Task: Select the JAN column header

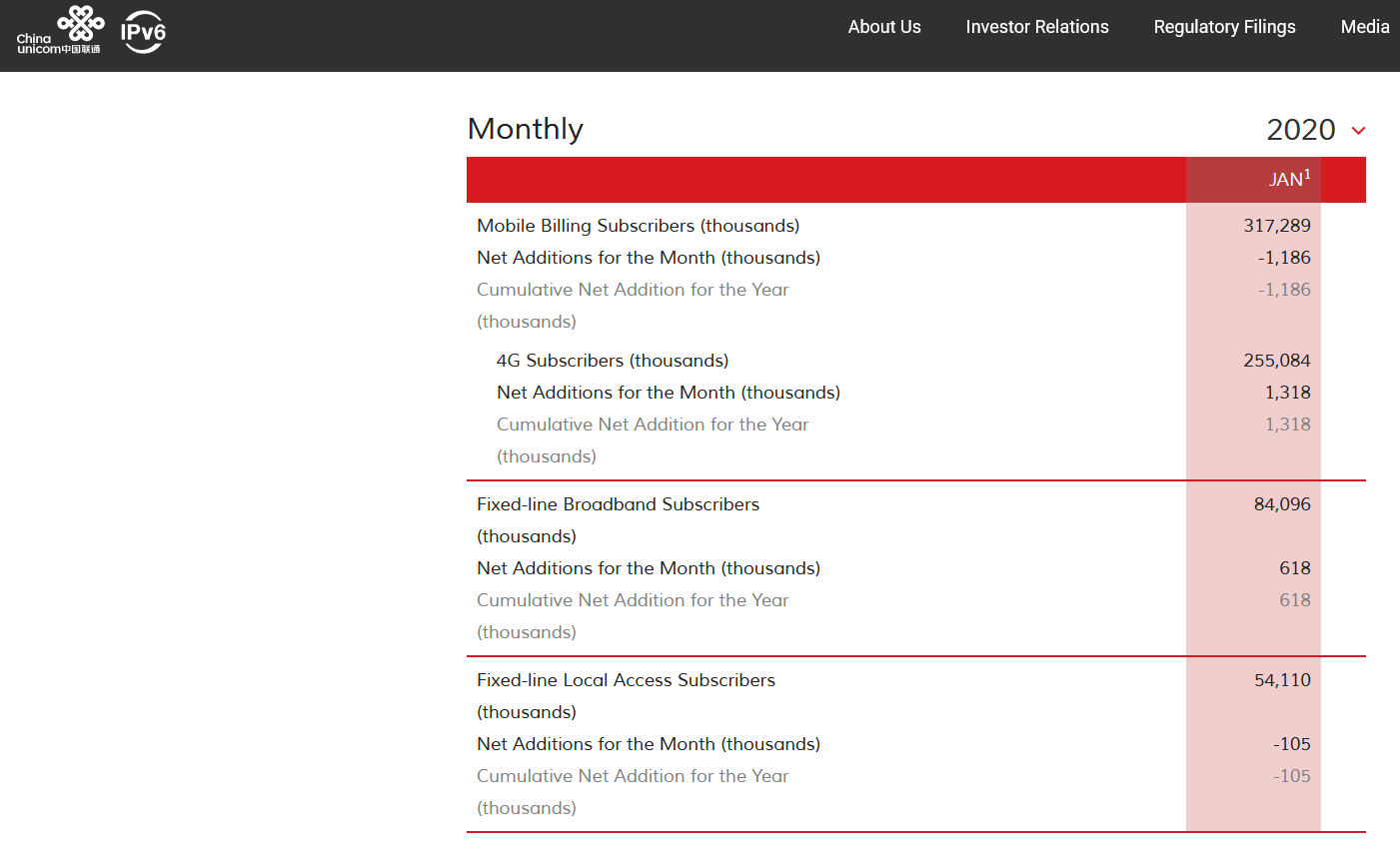Action: click(1253, 180)
